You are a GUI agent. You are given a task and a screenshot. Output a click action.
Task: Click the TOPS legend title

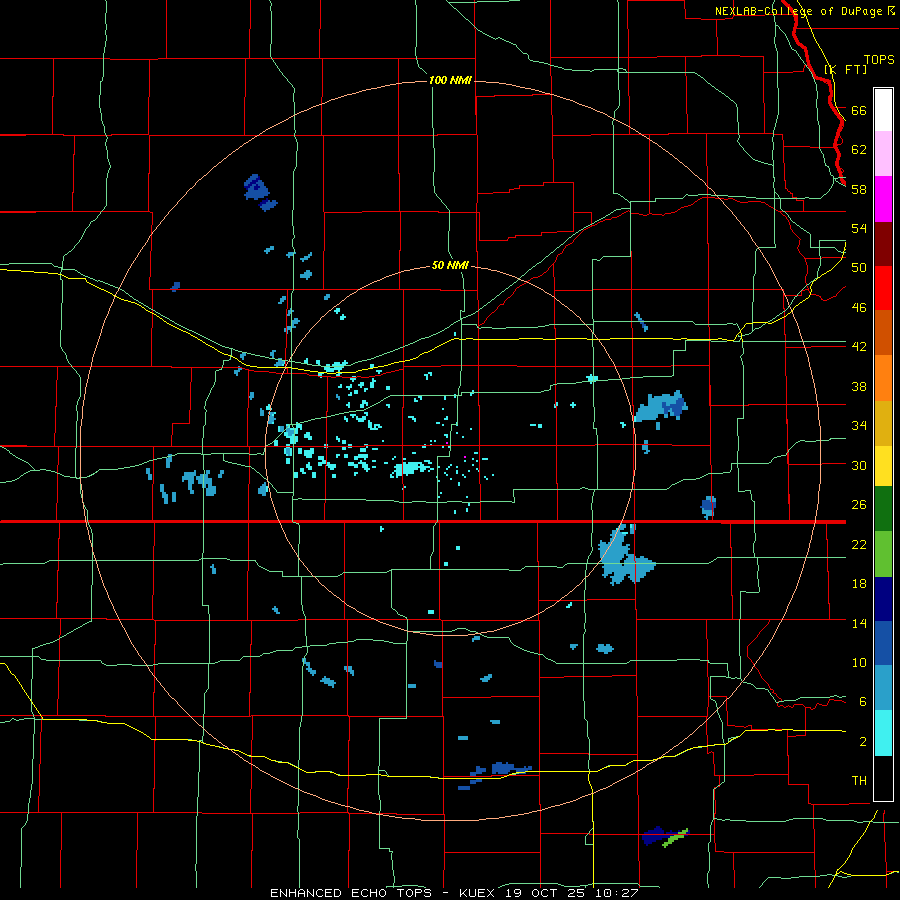point(879,59)
